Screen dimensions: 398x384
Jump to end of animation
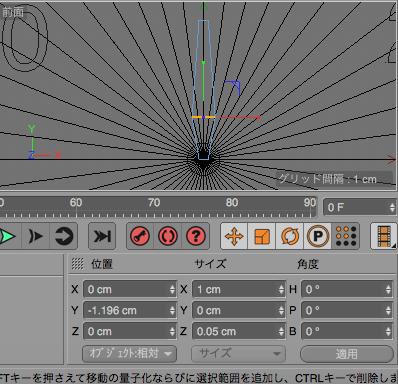[x=102, y=236]
